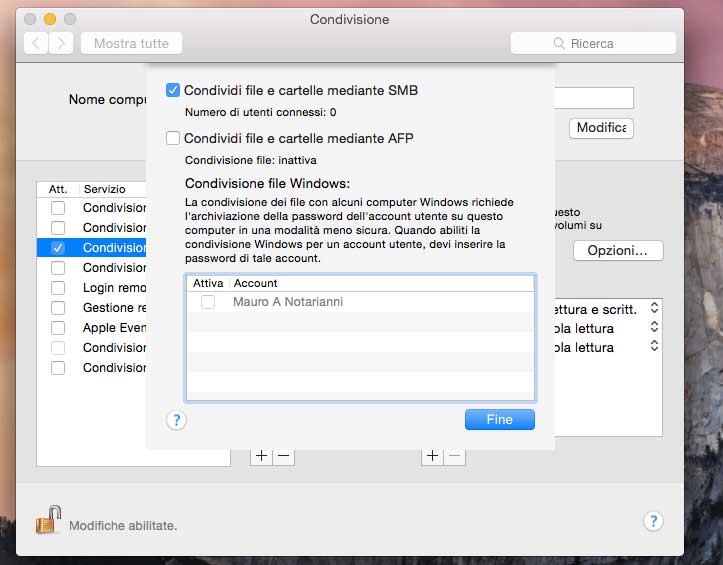Toggle Attiva checkbox for Mauro A Notarianni
The image size is (723, 565).
coord(208,302)
